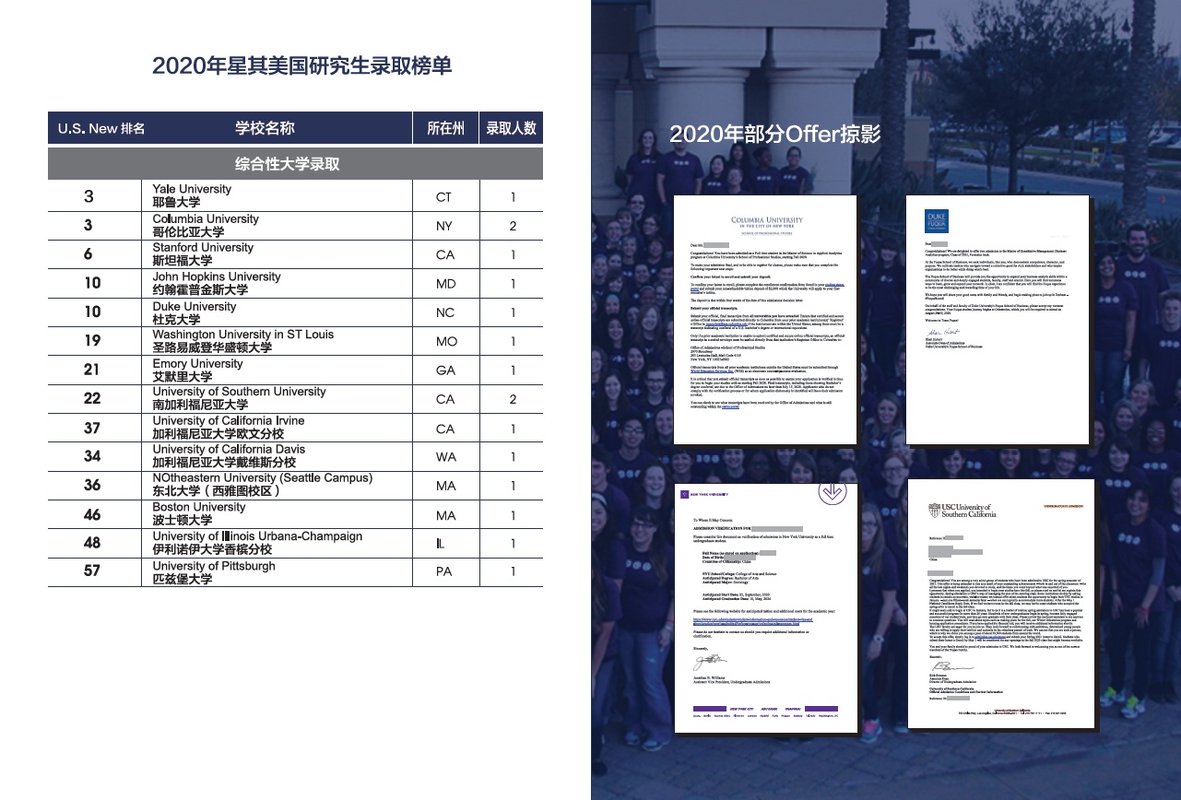Select John Hopkins University entry

[216, 276]
